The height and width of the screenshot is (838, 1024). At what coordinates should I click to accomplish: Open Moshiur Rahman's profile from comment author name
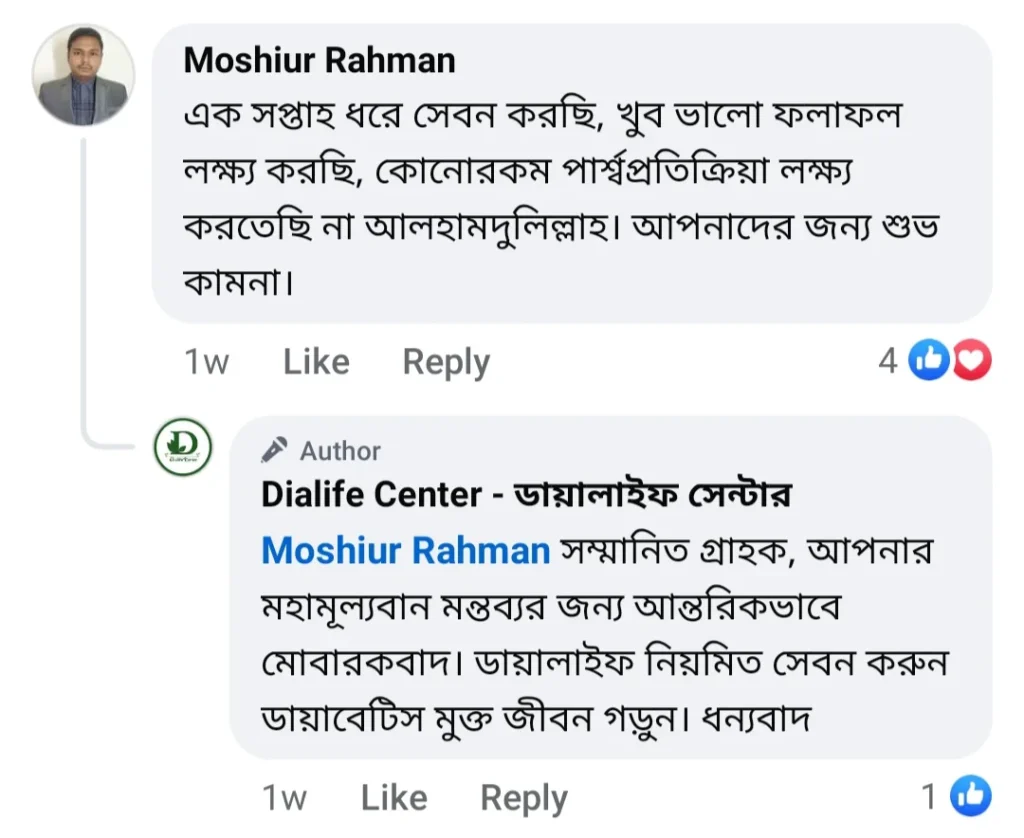pyautogui.click(x=319, y=60)
